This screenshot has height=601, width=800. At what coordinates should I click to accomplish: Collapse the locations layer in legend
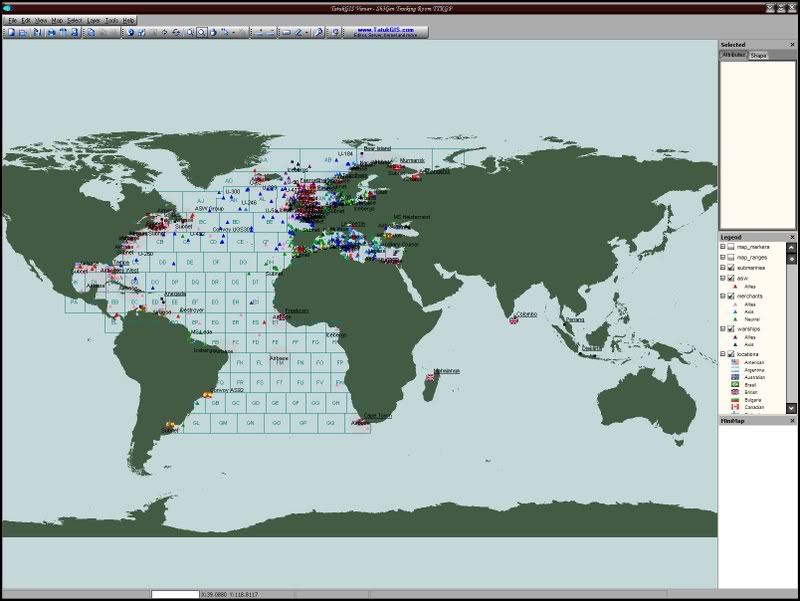(x=722, y=354)
